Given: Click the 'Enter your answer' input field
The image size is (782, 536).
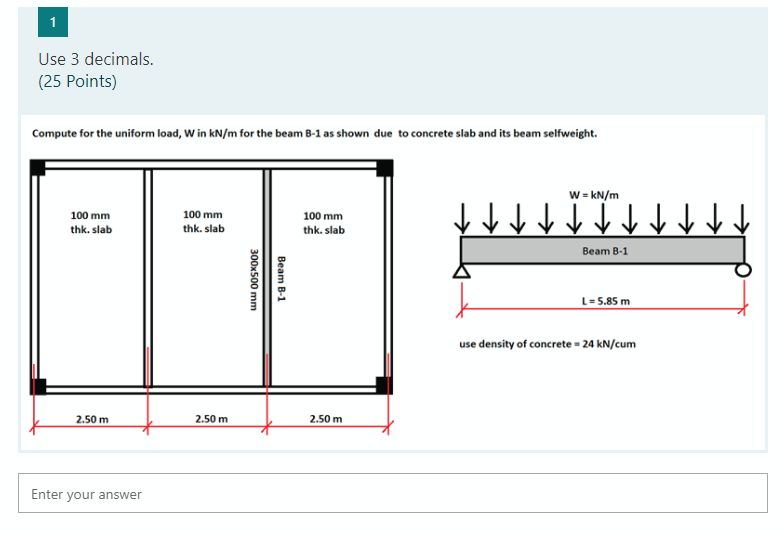Looking at the screenshot, I should (x=392, y=493).
